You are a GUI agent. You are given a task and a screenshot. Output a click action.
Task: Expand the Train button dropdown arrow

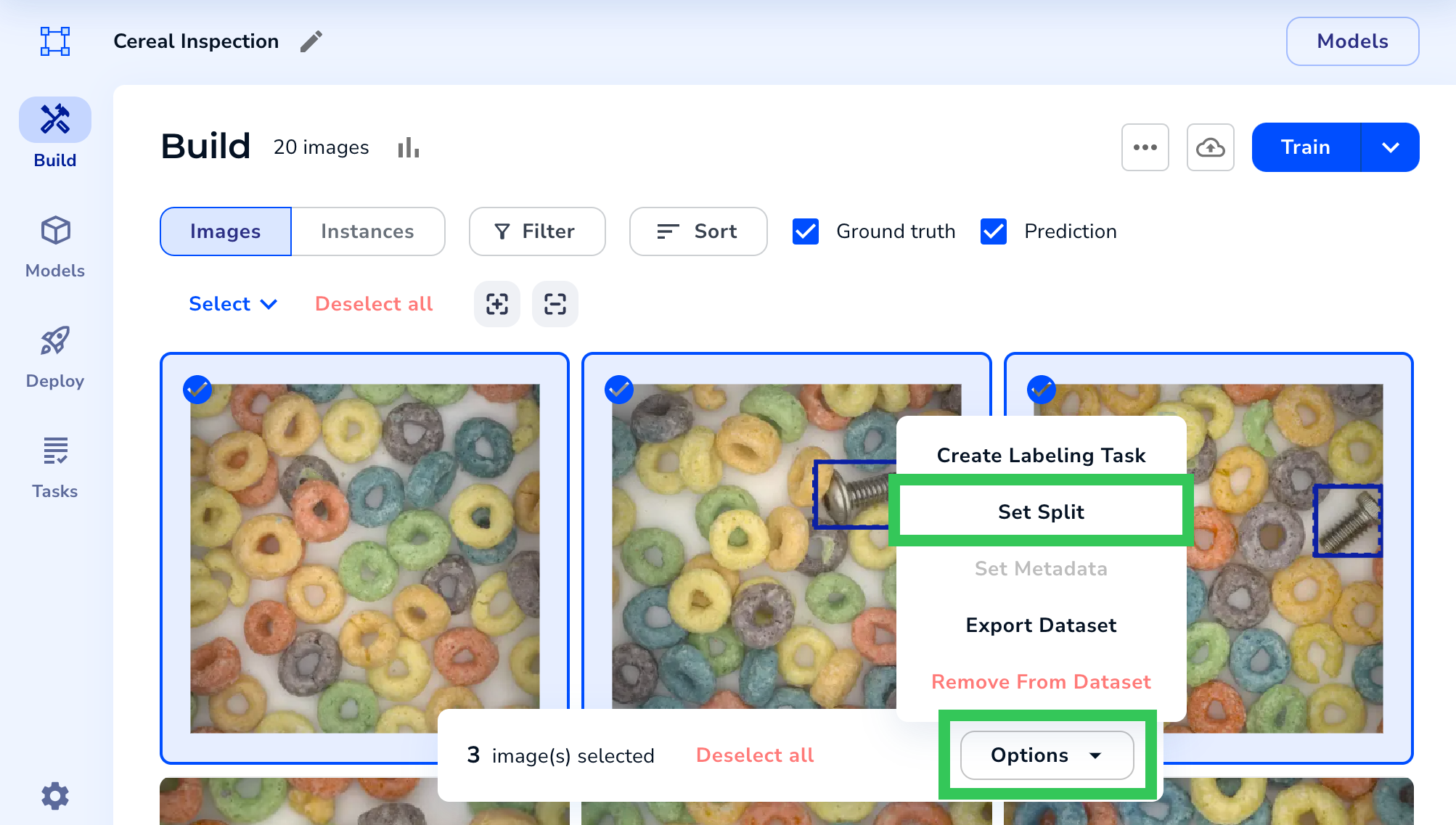1390,147
